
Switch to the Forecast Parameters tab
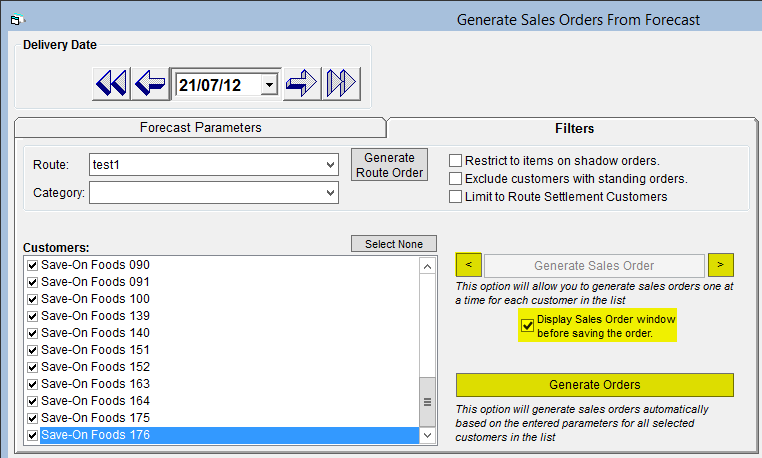pos(200,127)
